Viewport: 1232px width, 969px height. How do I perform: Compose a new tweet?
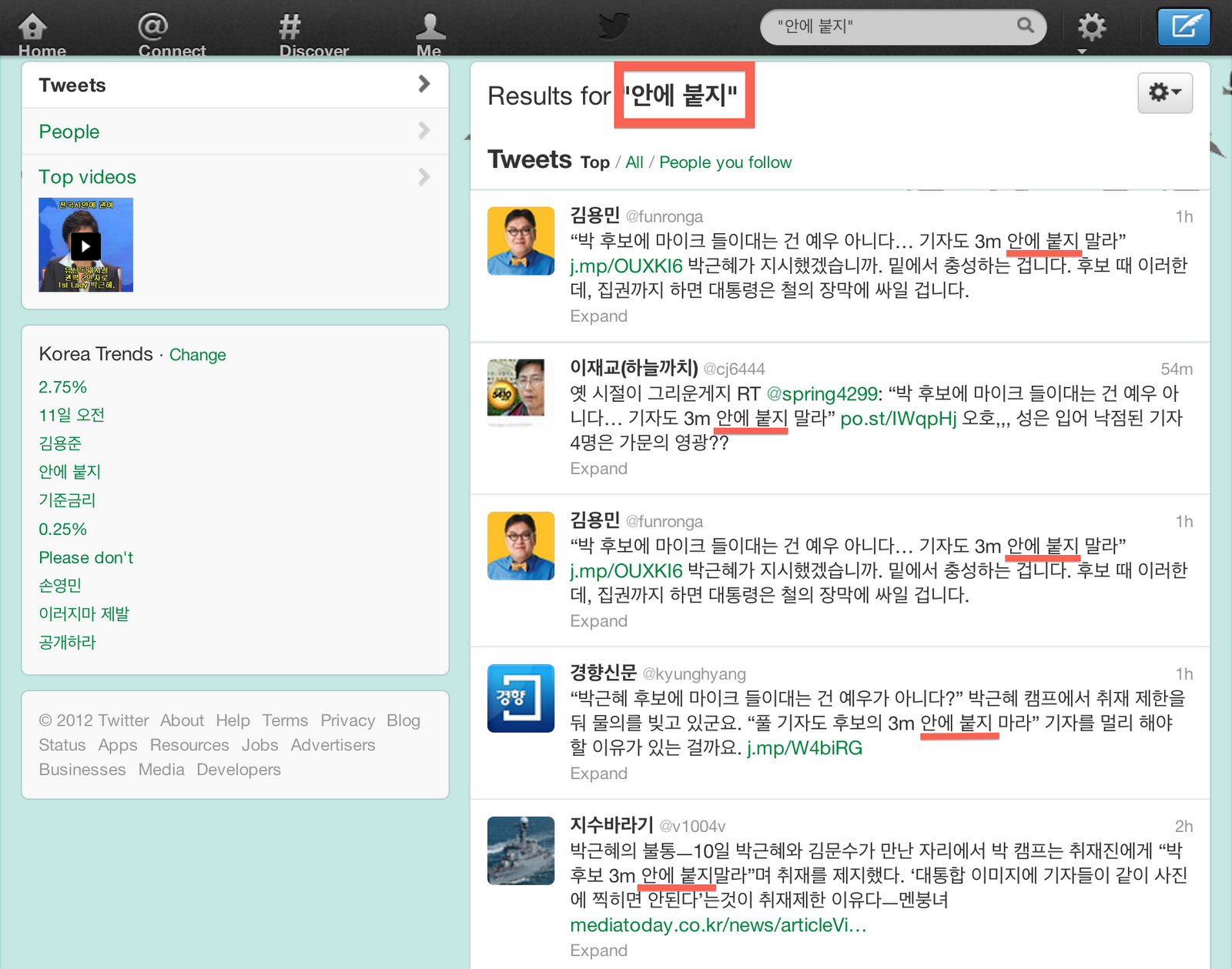coord(1184,27)
